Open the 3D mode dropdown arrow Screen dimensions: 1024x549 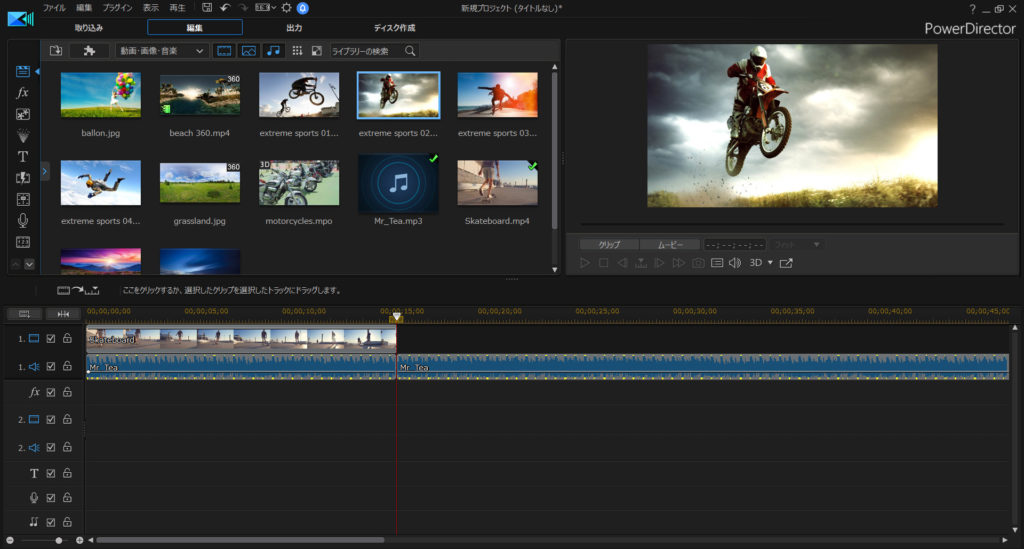(771, 262)
